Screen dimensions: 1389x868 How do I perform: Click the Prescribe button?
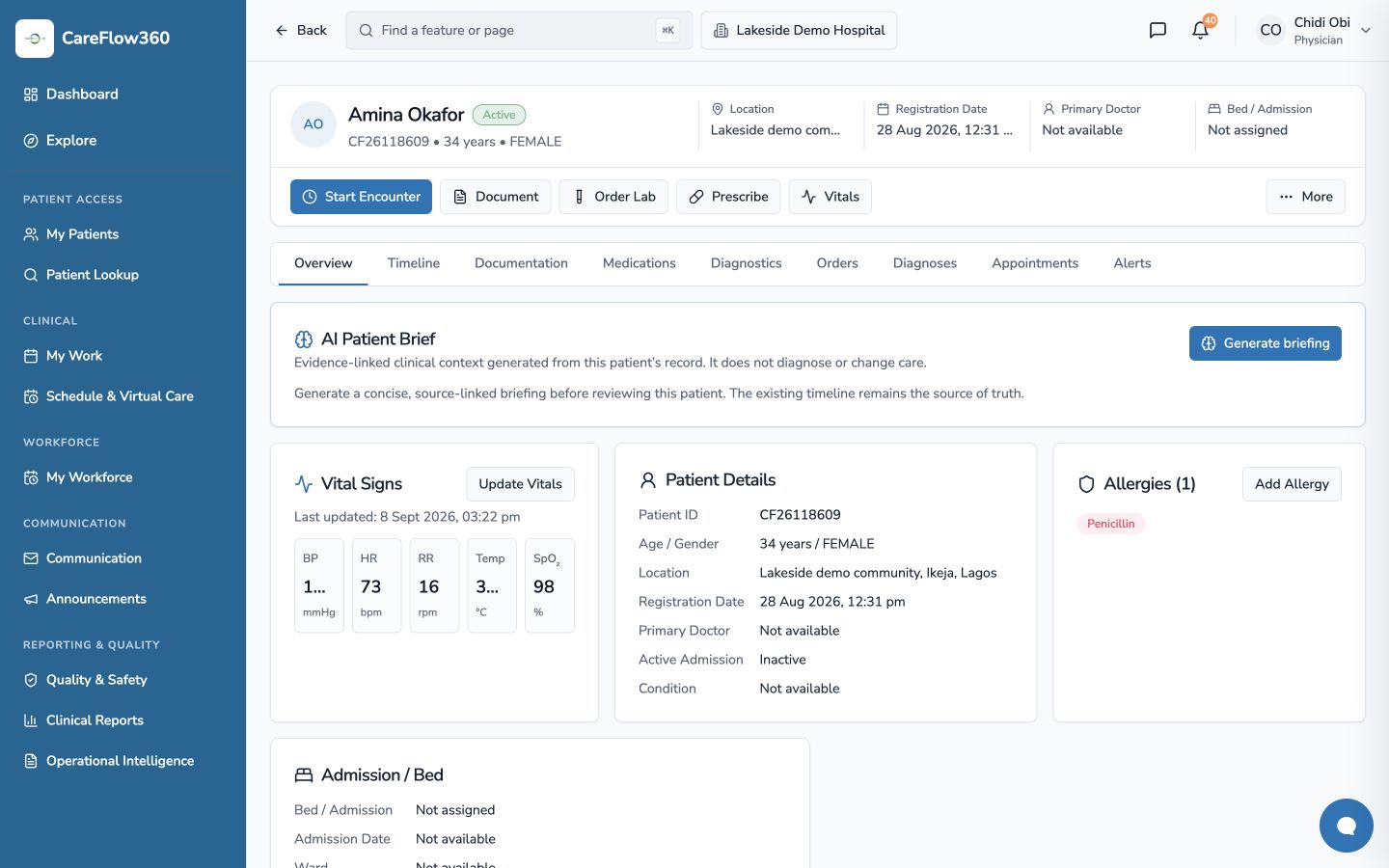pos(728,197)
